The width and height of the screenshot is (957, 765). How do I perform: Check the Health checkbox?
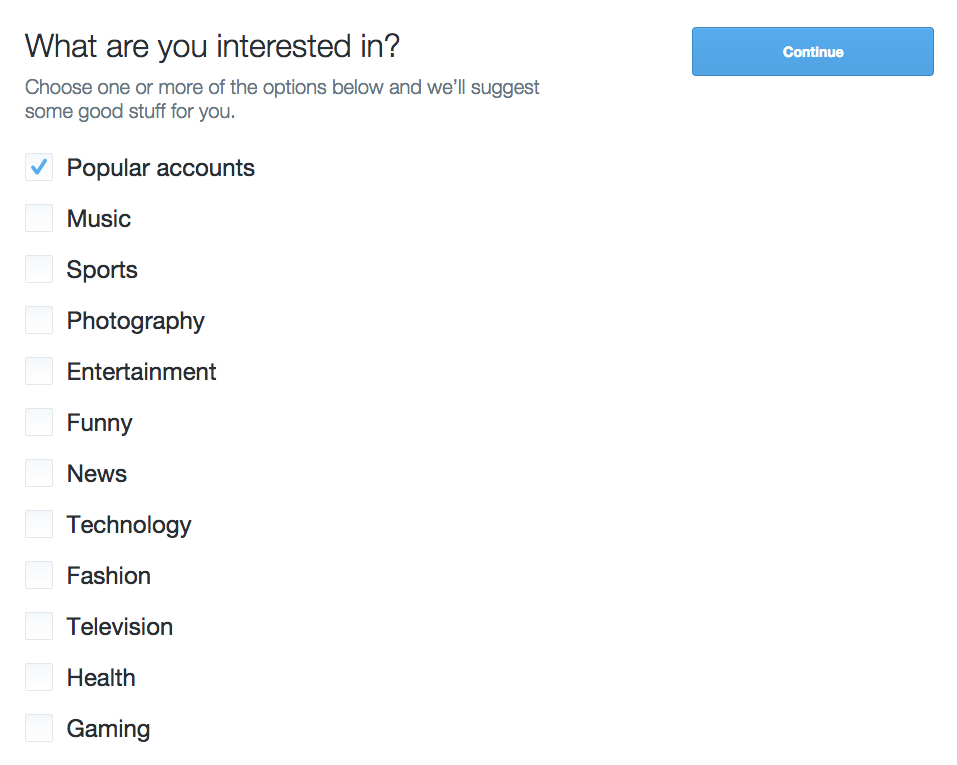(38, 677)
